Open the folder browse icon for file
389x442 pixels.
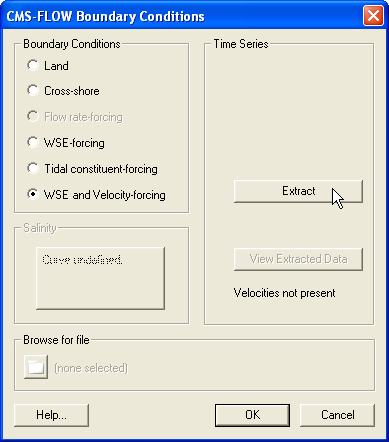point(36,367)
